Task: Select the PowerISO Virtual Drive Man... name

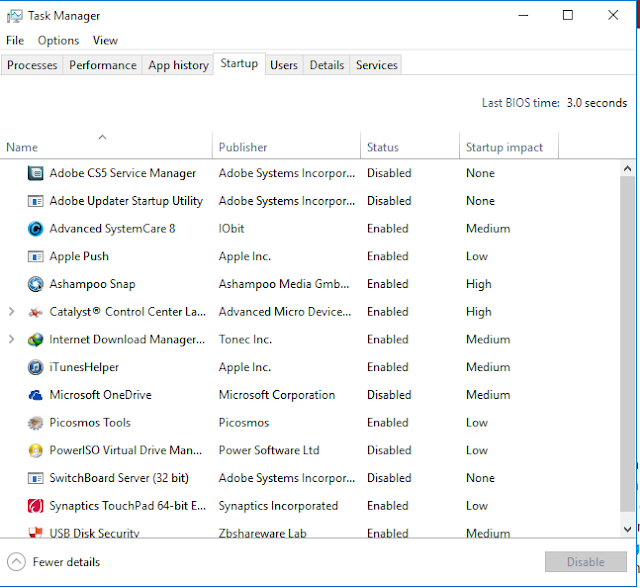Action: click(126, 450)
